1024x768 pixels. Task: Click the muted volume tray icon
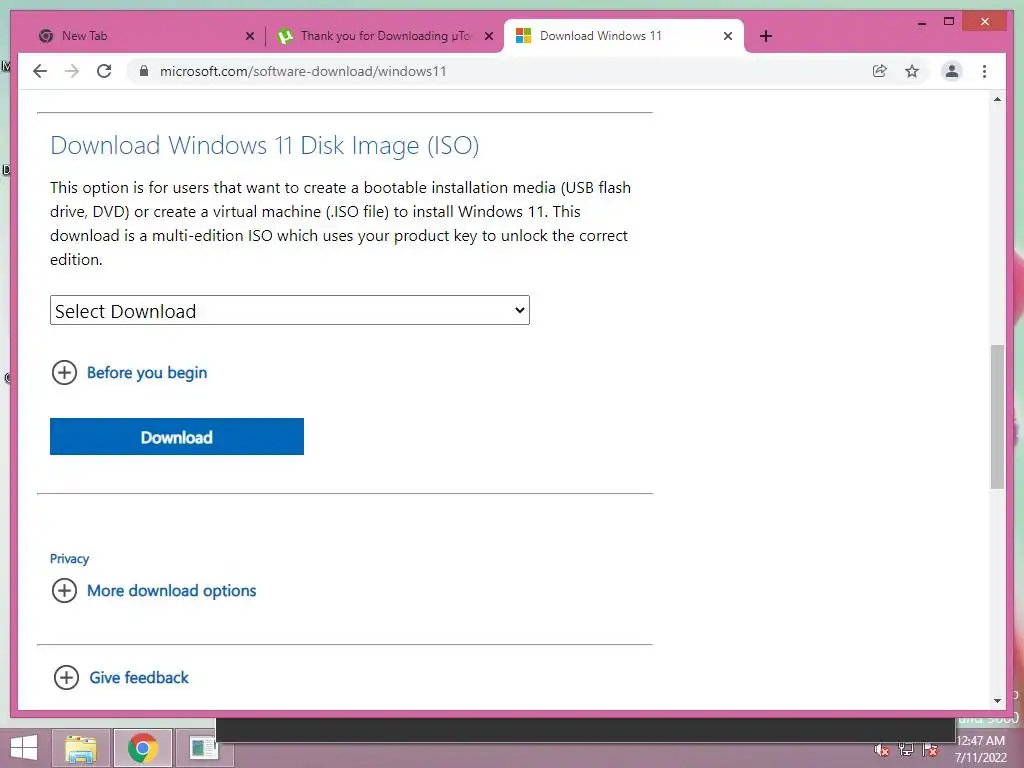click(882, 750)
